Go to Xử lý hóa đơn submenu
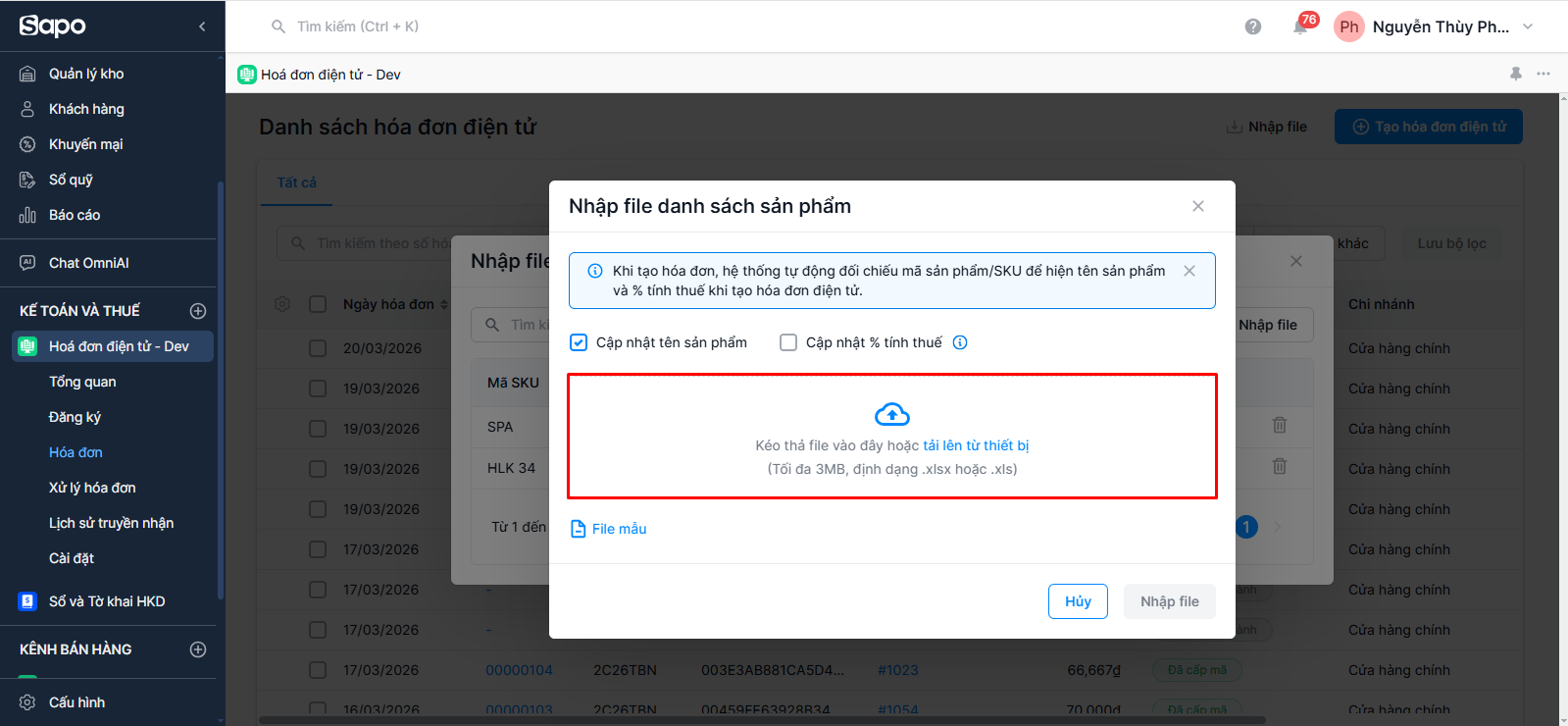This screenshot has width=1568, height=726. (x=92, y=488)
